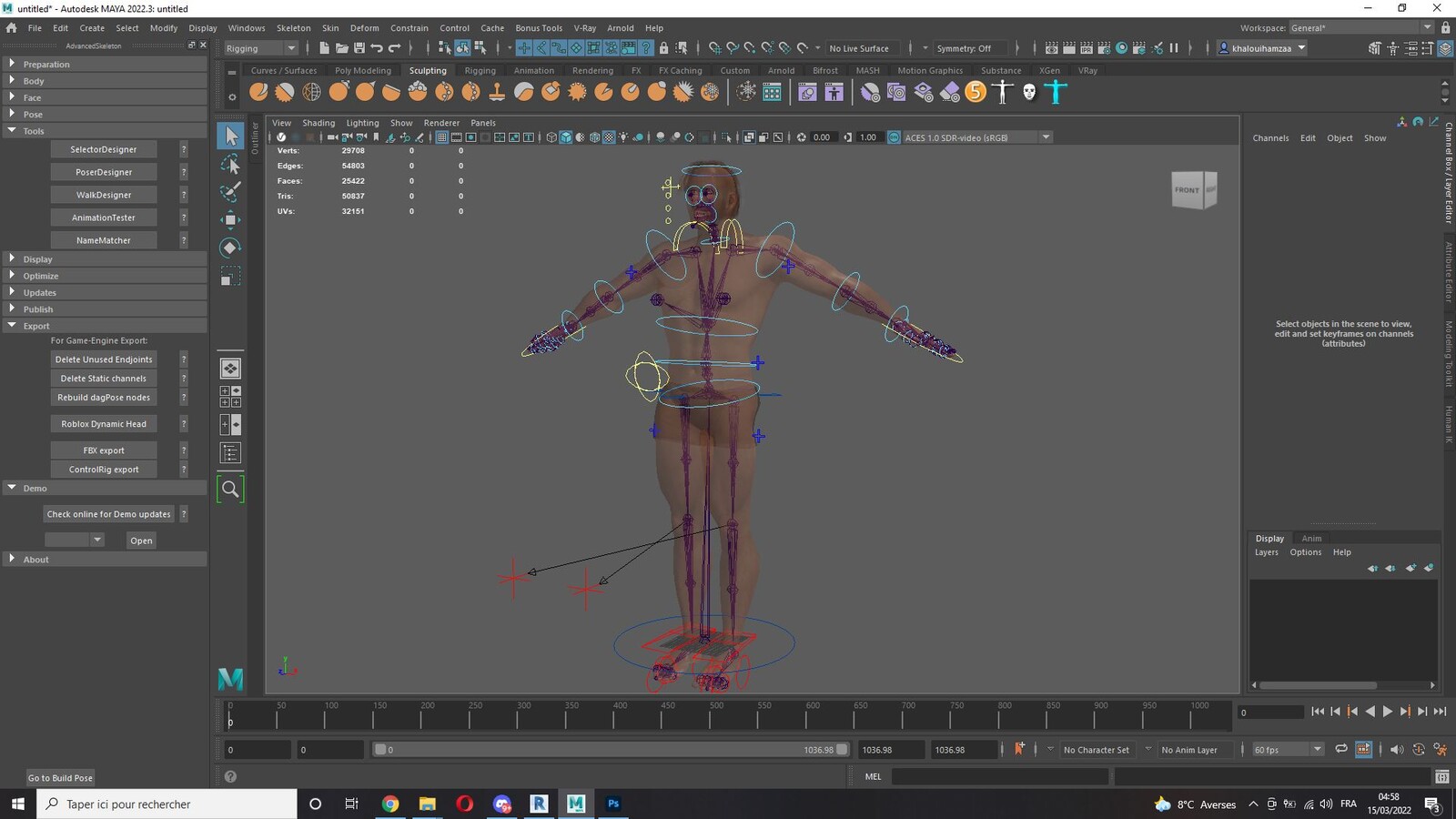The image size is (1456, 819).
Task: Click the New Scene icon
Action: click(324, 48)
